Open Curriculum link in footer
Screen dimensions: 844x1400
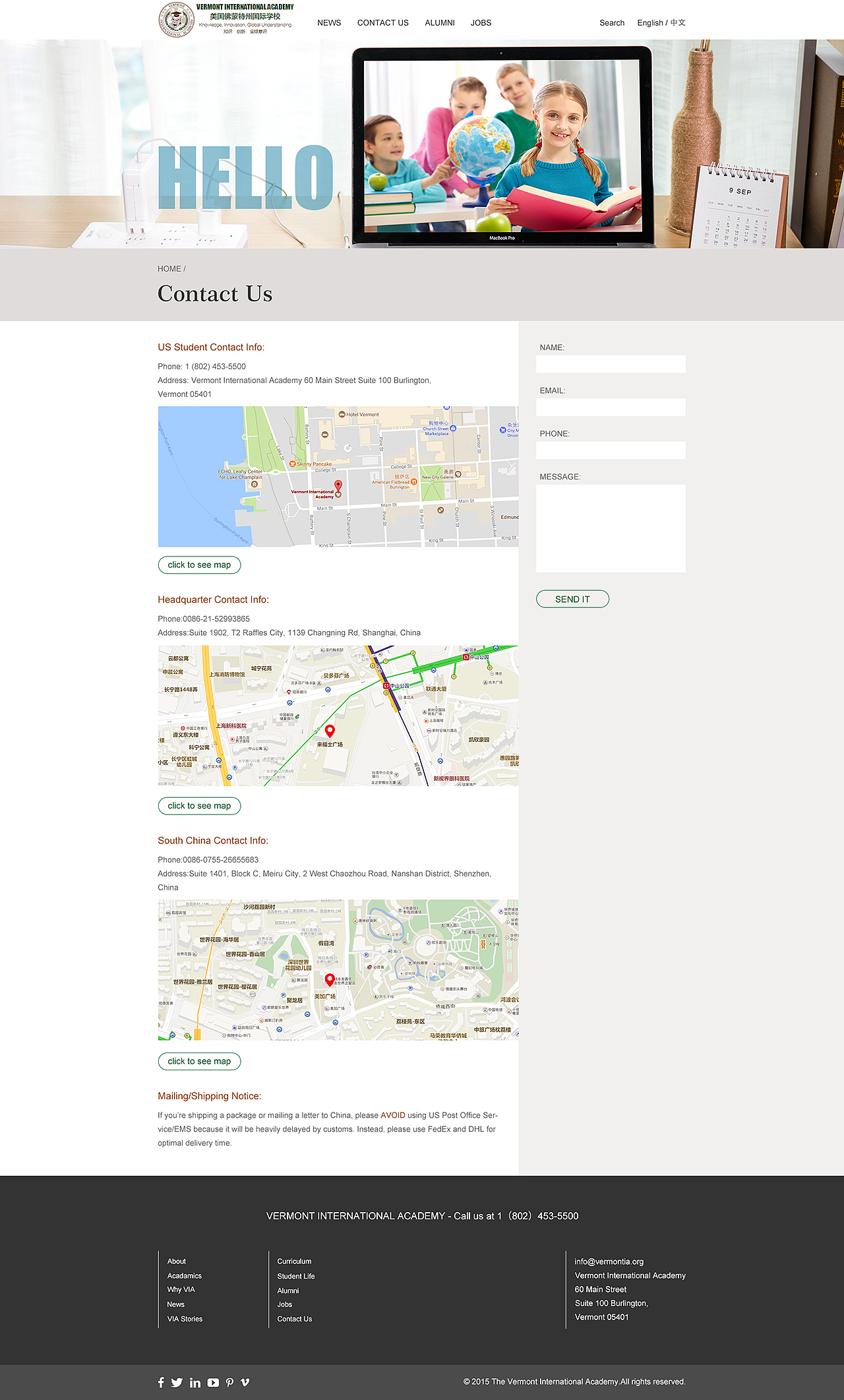click(x=294, y=1261)
